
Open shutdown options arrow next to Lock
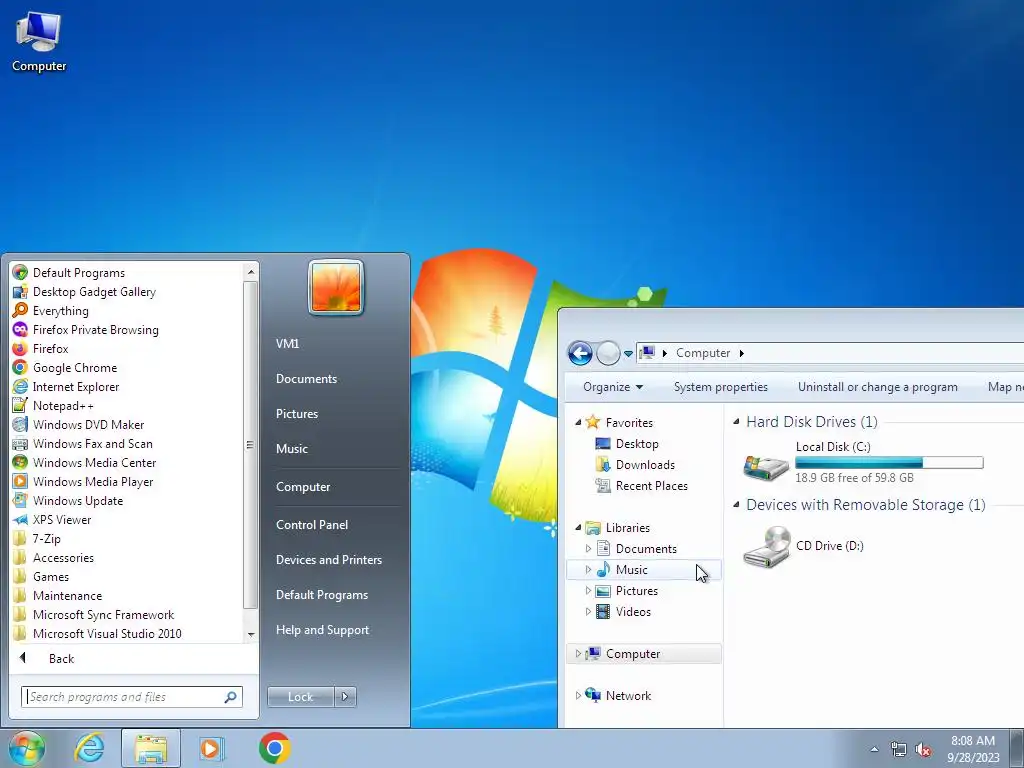(345, 697)
